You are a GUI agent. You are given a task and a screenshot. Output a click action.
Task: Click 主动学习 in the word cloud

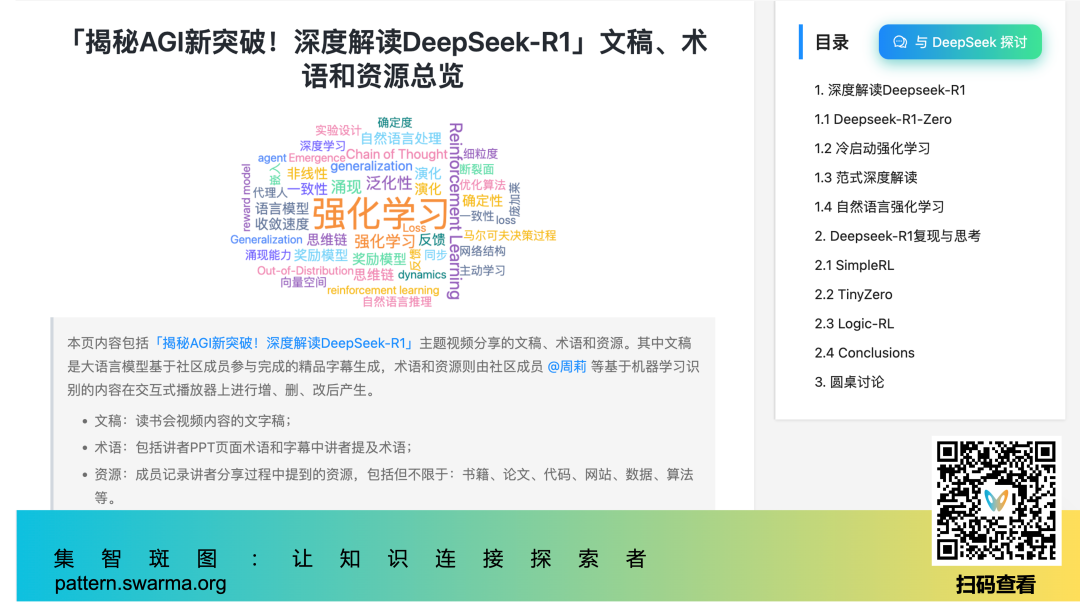pyautogui.click(x=482, y=271)
